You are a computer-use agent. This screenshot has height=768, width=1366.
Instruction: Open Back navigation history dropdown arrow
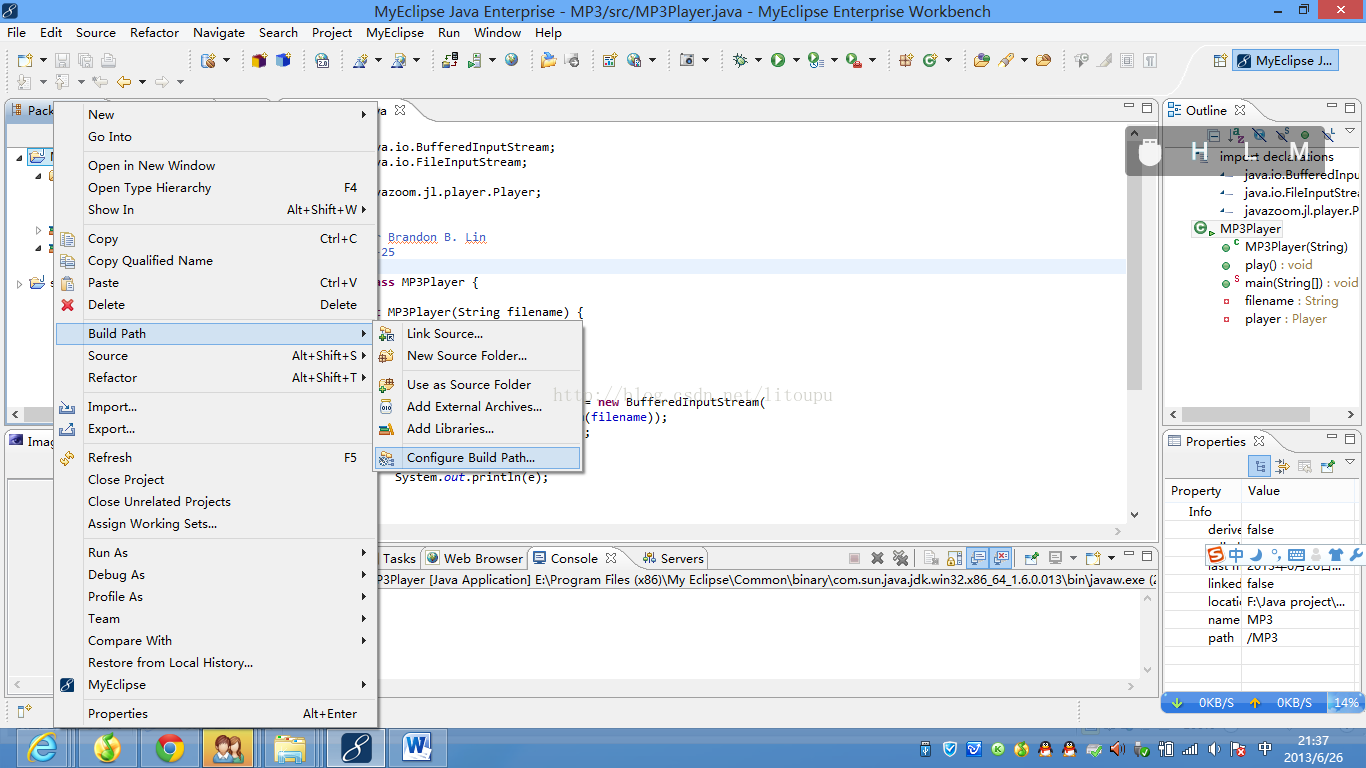(x=142, y=83)
